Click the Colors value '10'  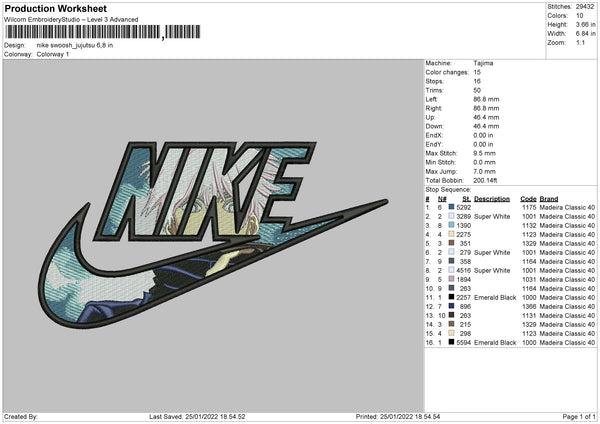click(580, 16)
